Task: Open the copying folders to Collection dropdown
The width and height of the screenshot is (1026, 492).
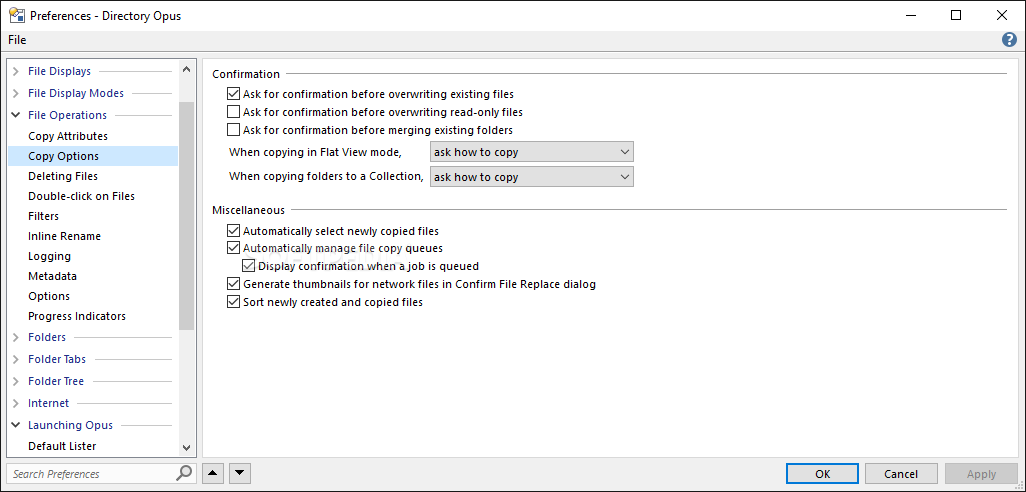Action: [x=531, y=177]
